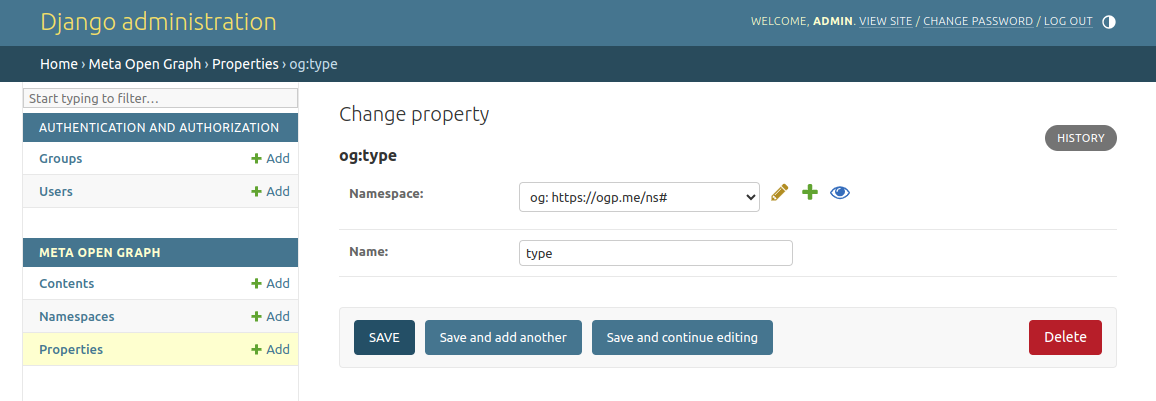Focus the sidebar filter box
This screenshot has height=401, width=1156.
[161, 98]
